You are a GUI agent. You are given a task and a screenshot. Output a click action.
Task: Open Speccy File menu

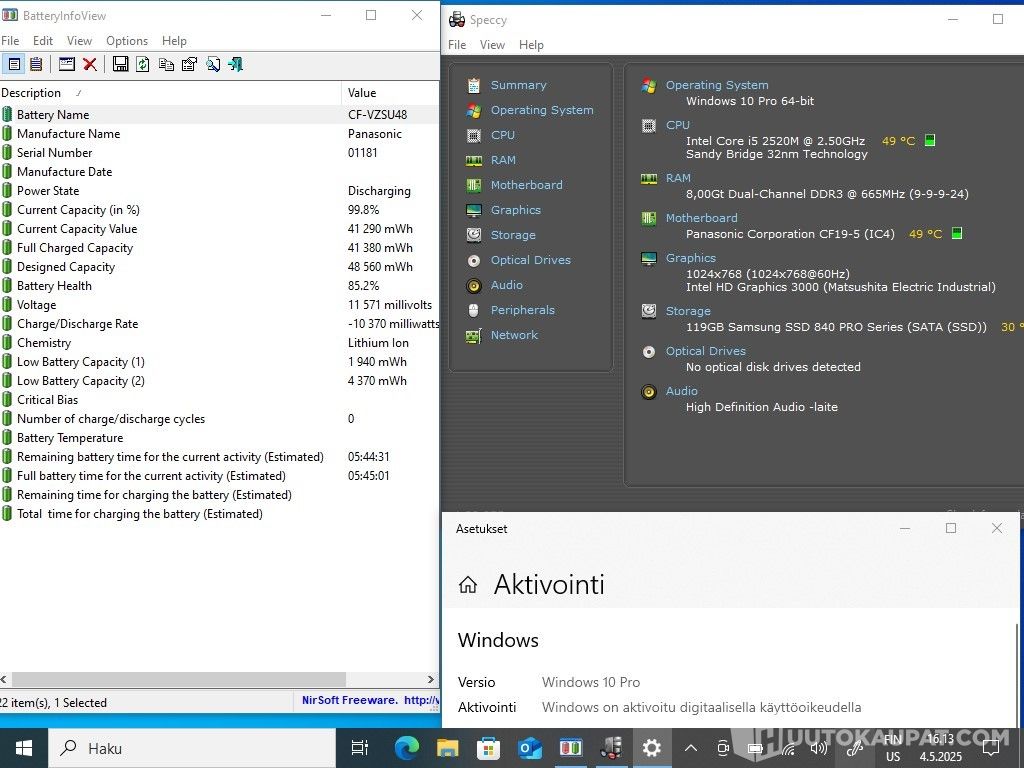[457, 45]
